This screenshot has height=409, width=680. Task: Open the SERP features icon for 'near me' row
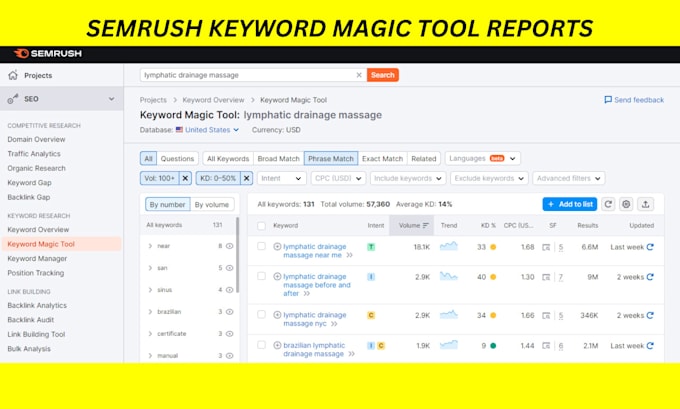(x=546, y=247)
